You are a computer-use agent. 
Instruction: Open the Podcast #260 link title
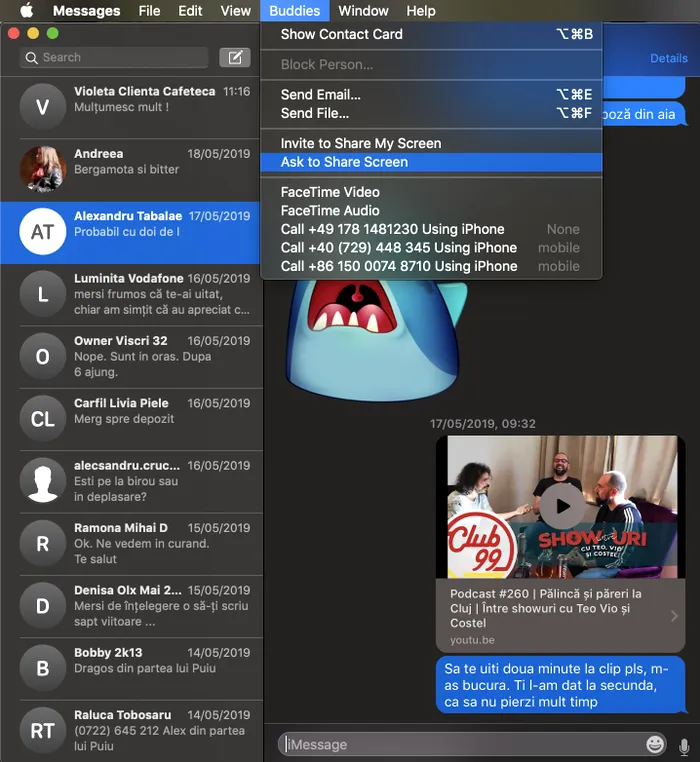click(x=545, y=608)
